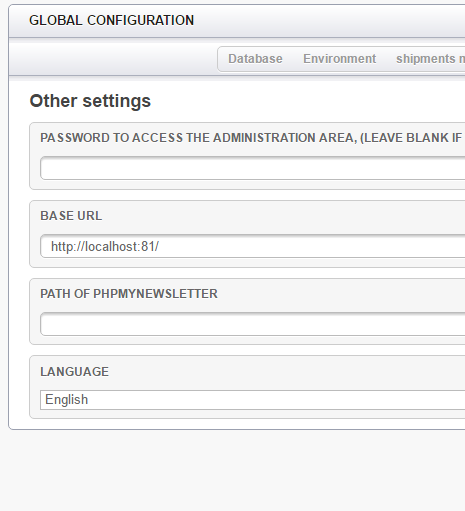Click the password administration area label

[252, 138]
